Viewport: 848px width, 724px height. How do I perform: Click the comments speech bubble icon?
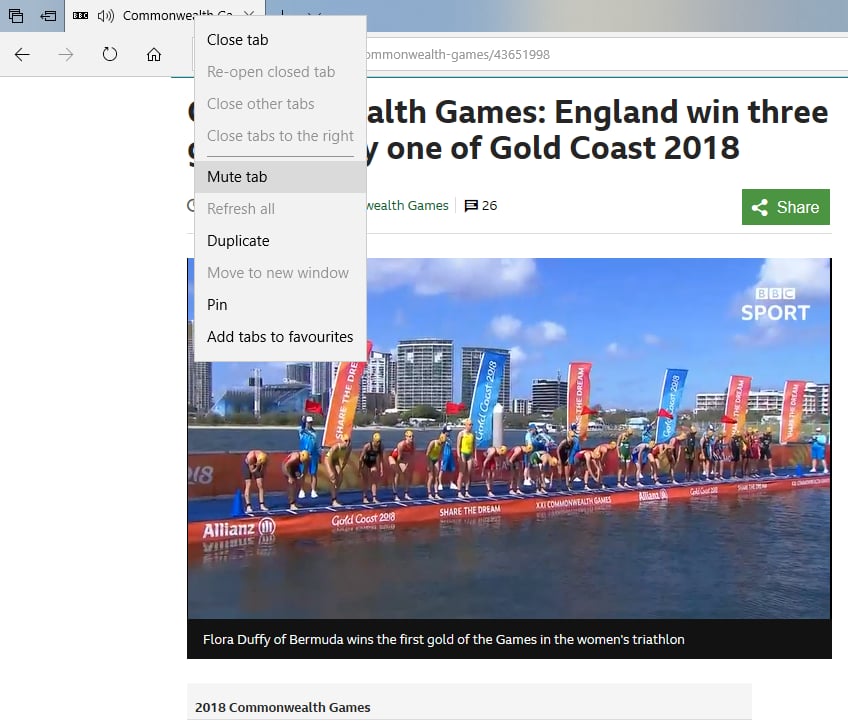(x=471, y=205)
